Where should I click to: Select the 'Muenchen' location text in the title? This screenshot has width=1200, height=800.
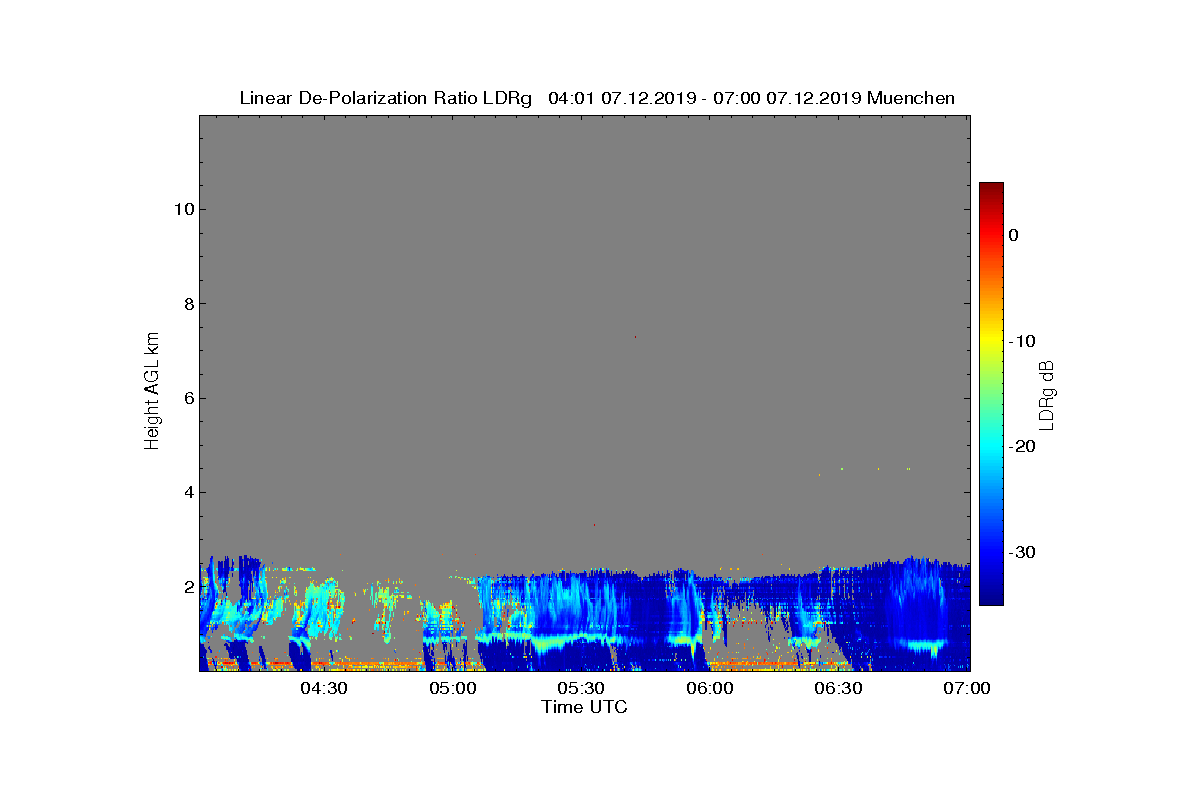tap(911, 98)
